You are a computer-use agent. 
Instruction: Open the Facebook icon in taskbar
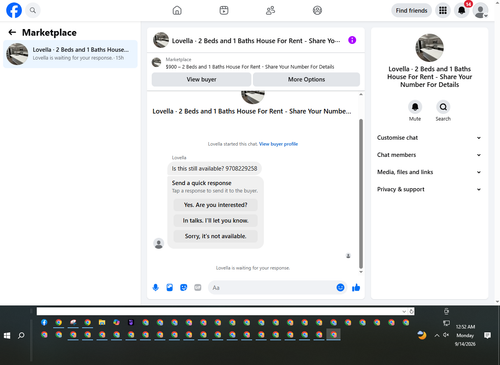[44, 322]
